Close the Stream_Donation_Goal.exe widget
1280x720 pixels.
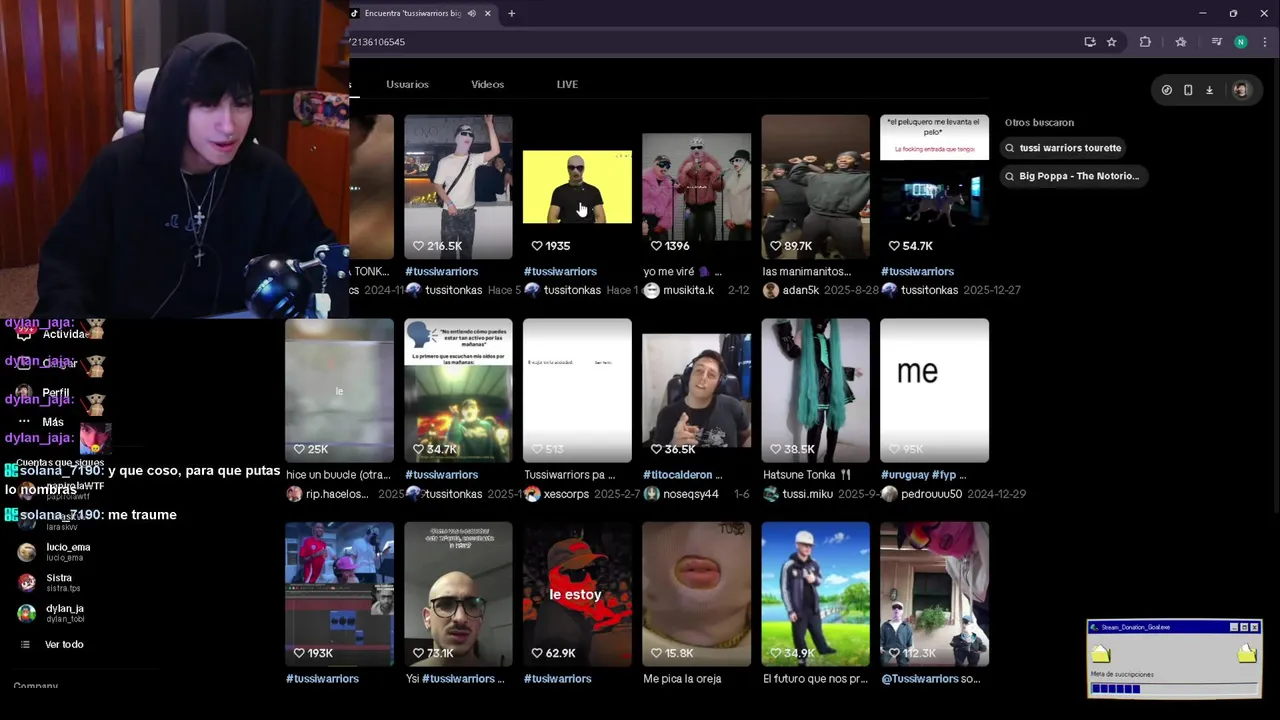(x=1254, y=627)
